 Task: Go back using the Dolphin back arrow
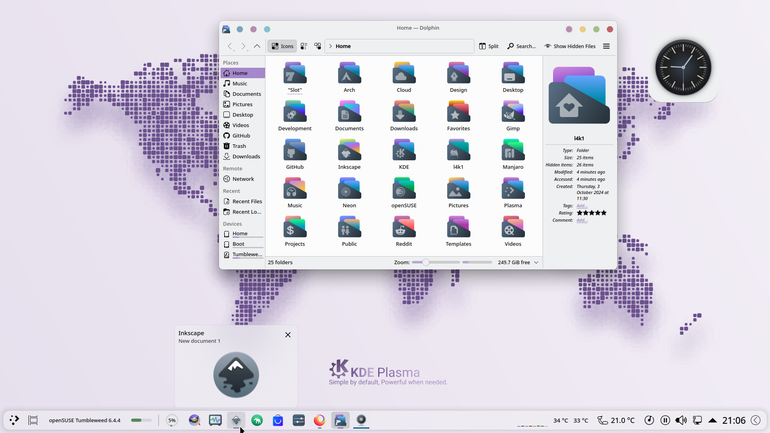230,46
